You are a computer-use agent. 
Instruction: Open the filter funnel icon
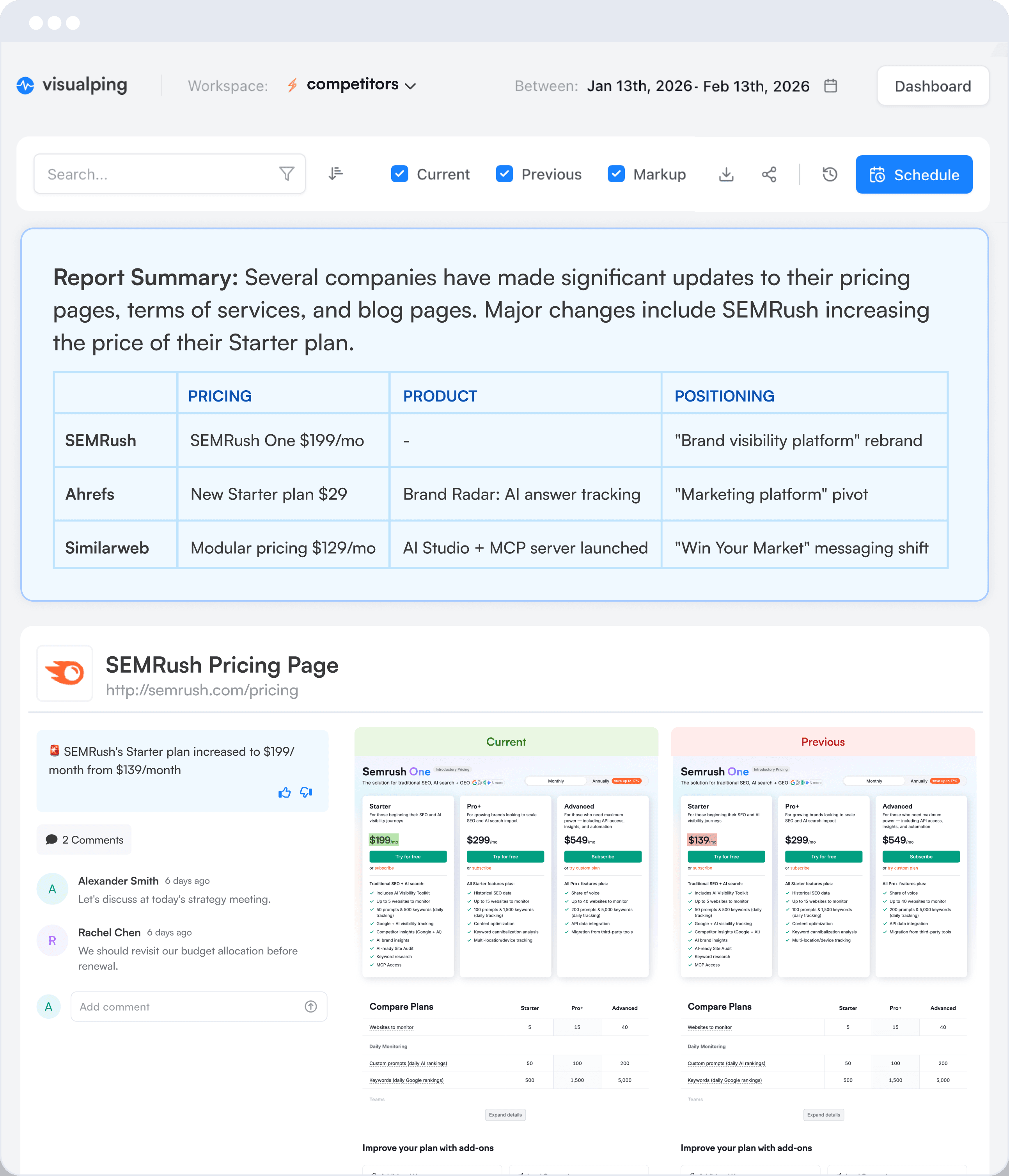click(x=287, y=174)
